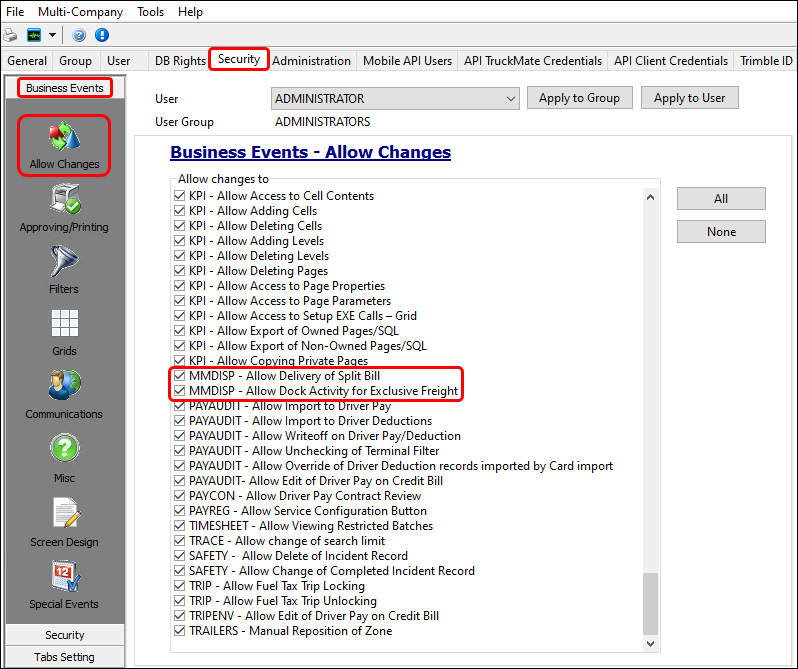The image size is (798, 669).
Task: Click the All button
Action: click(721, 198)
